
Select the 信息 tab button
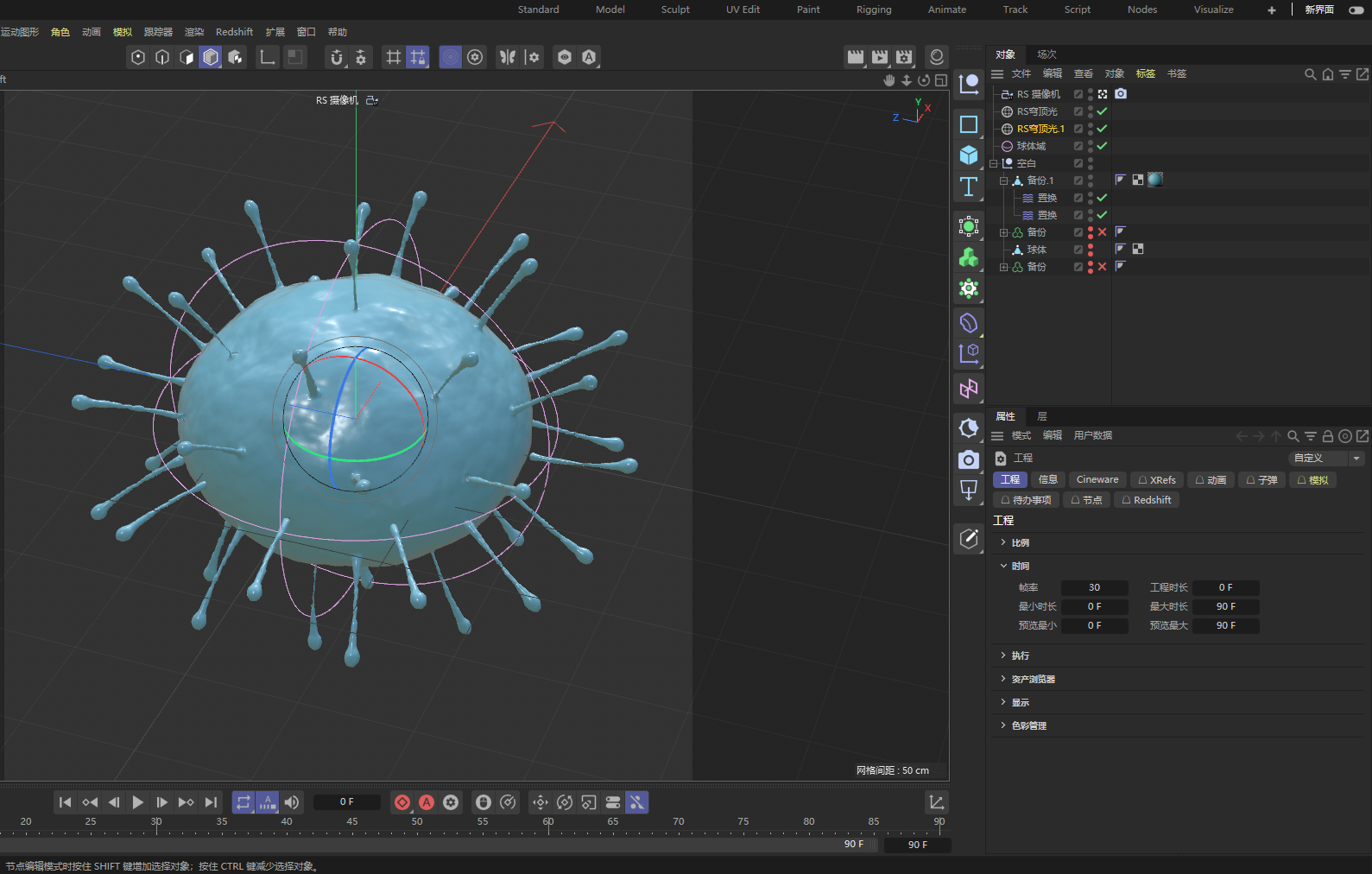(1047, 480)
